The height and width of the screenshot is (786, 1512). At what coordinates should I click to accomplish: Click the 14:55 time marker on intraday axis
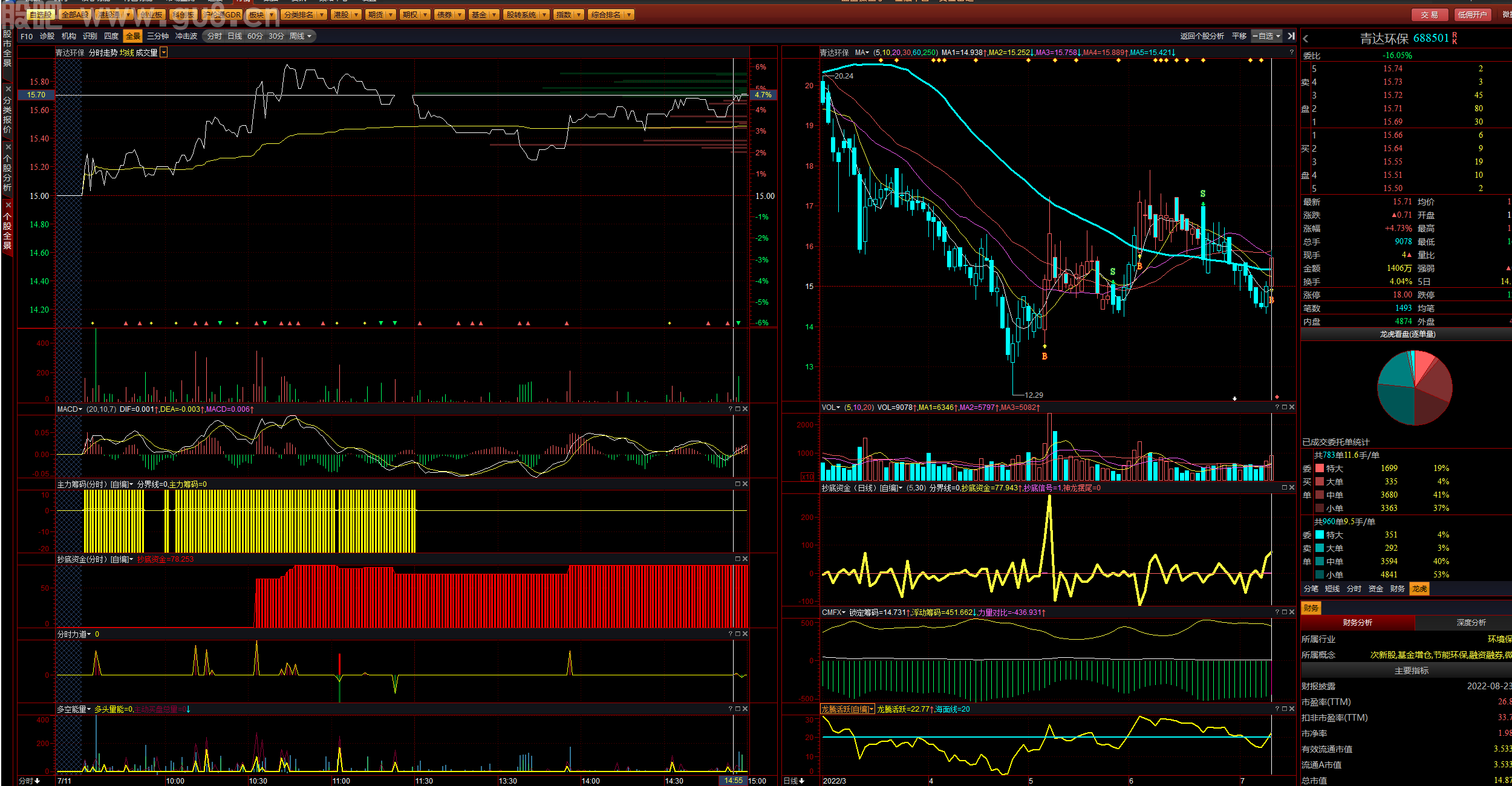[733, 781]
